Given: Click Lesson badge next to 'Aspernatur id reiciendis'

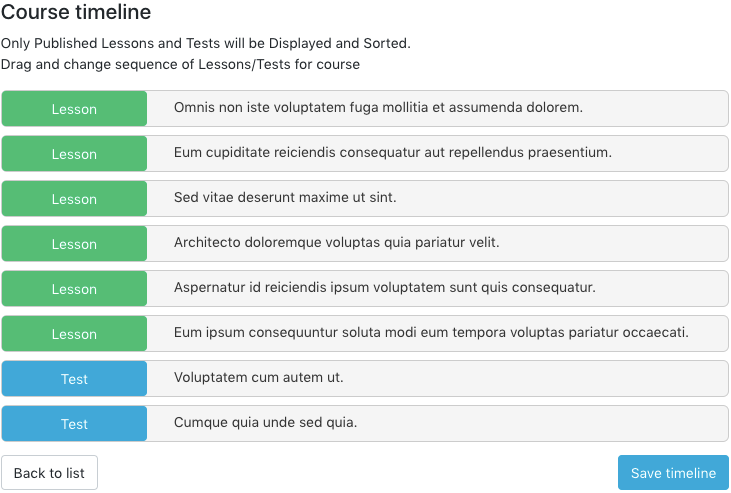Looking at the screenshot, I should [x=74, y=289].
